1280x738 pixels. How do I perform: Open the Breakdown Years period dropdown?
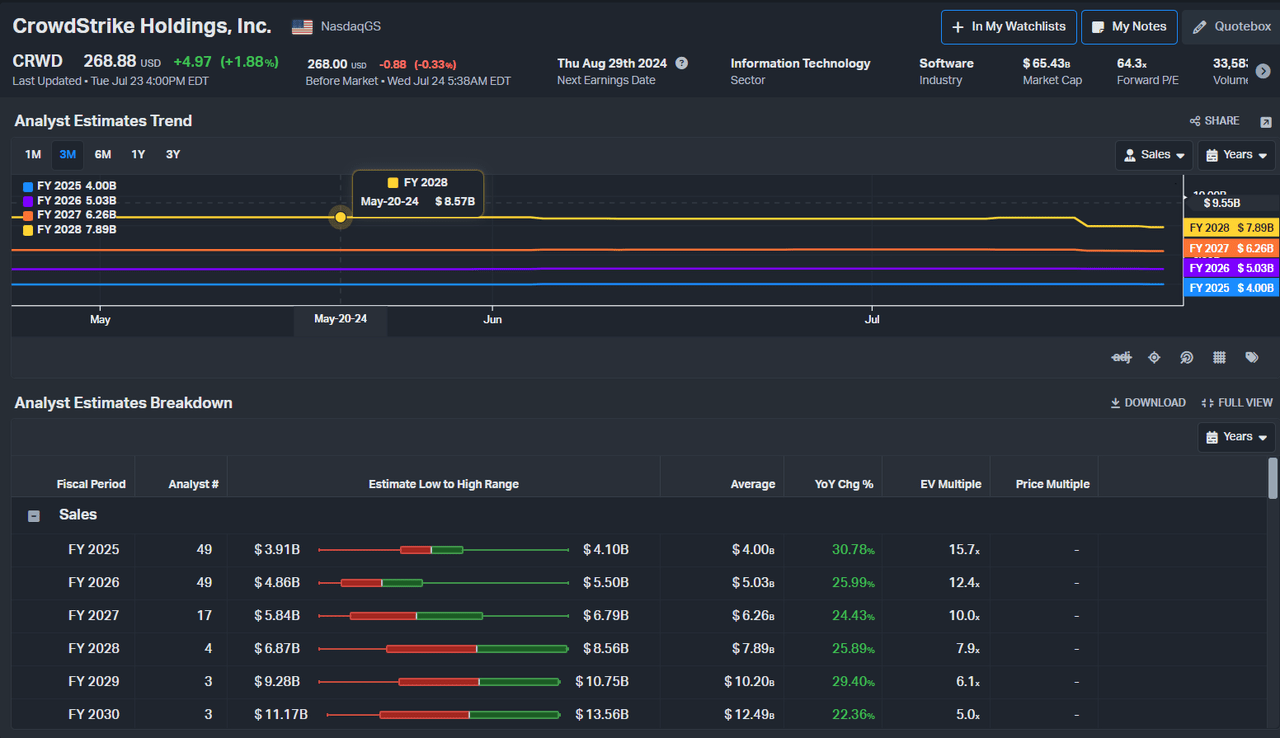coord(1237,437)
